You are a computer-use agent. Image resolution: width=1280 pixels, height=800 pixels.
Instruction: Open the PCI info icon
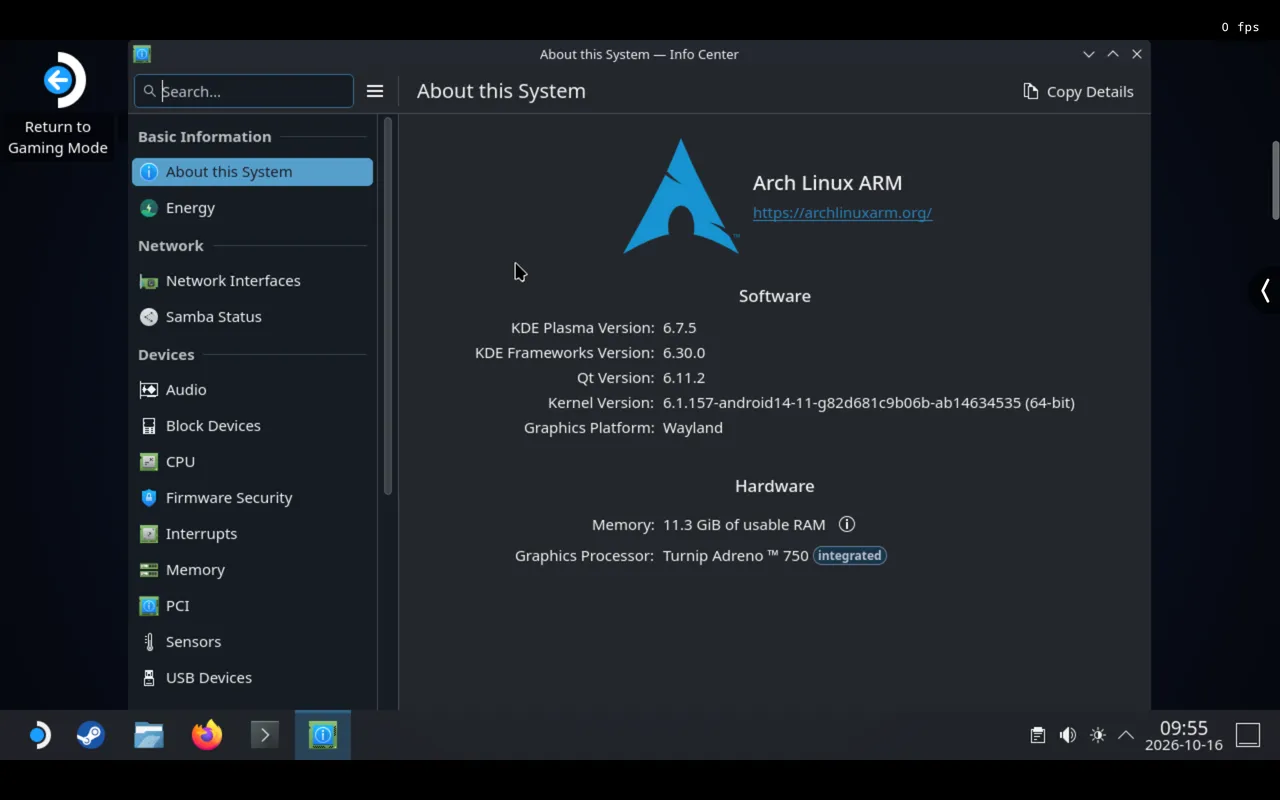(149, 606)
